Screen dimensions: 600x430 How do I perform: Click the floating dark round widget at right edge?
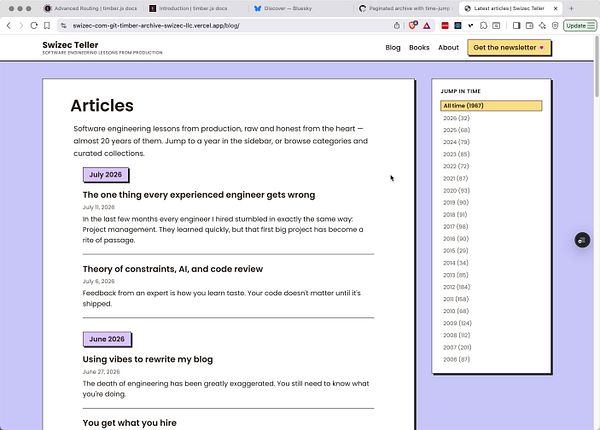tap(582, 240)
